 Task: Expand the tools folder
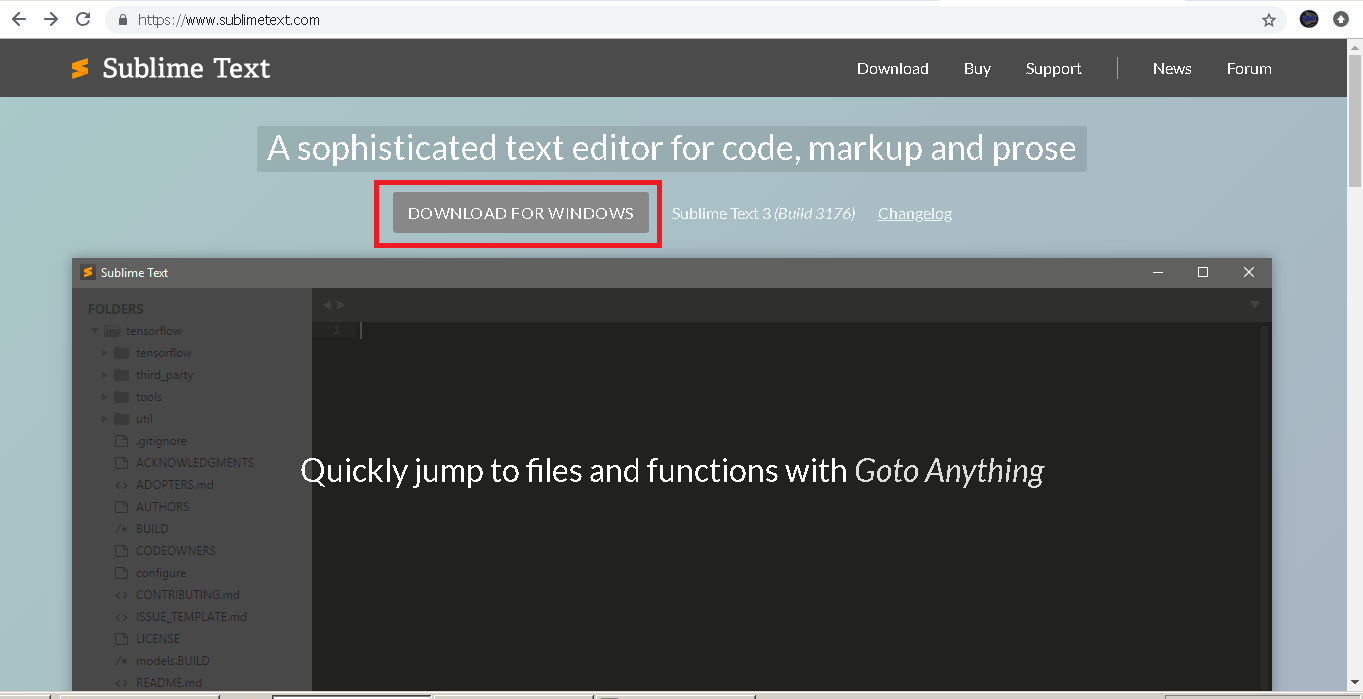pos(105,396)
